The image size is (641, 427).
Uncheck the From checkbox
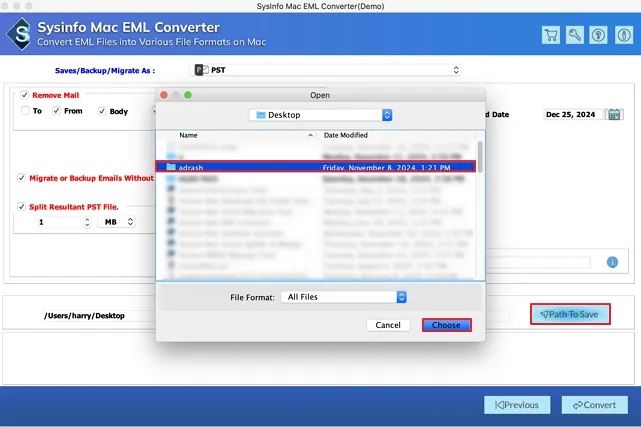tap(56, 111)
